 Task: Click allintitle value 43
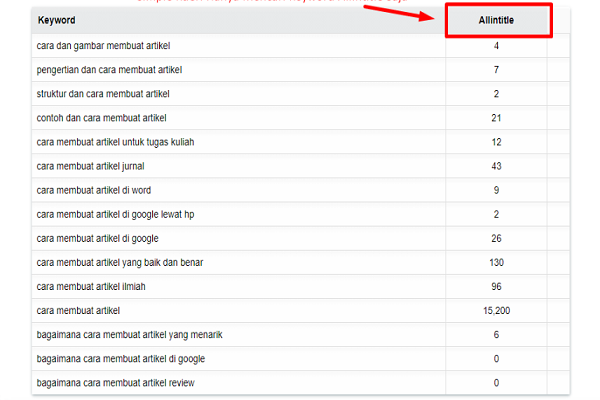pyautogui.click(x=496, y=167)
